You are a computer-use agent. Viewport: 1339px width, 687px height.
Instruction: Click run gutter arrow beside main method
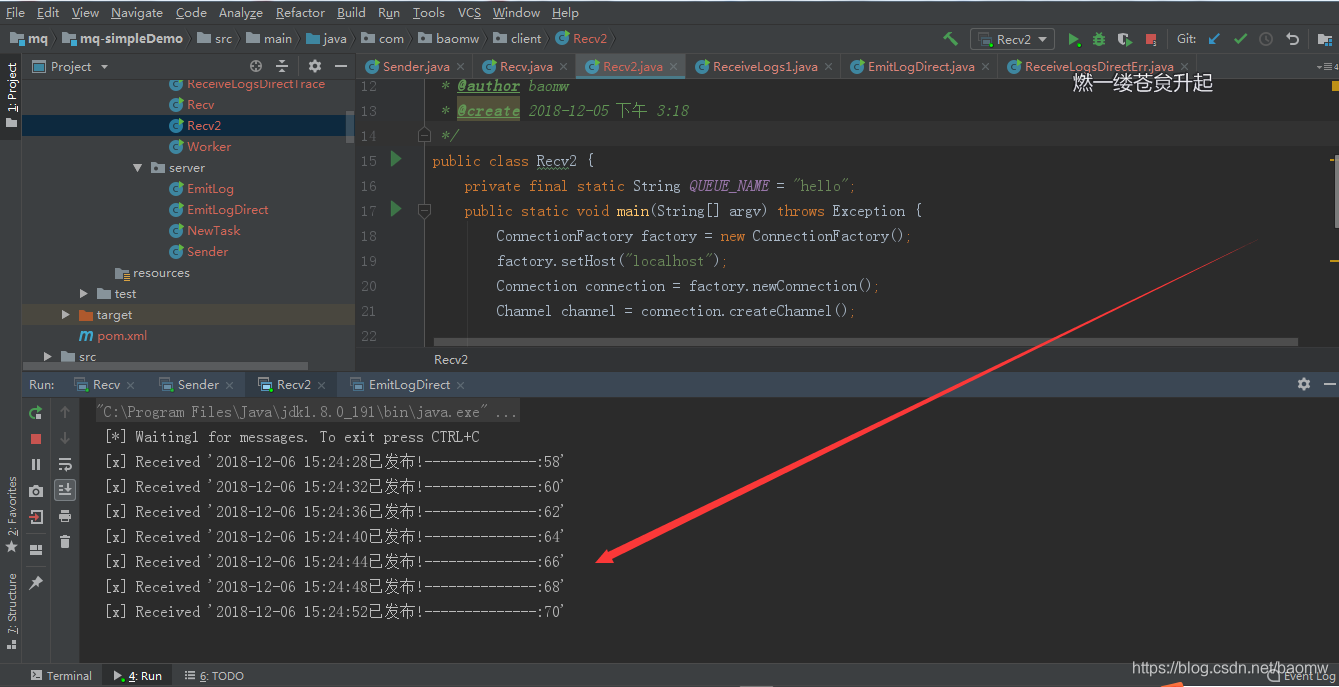coord(396,209)
